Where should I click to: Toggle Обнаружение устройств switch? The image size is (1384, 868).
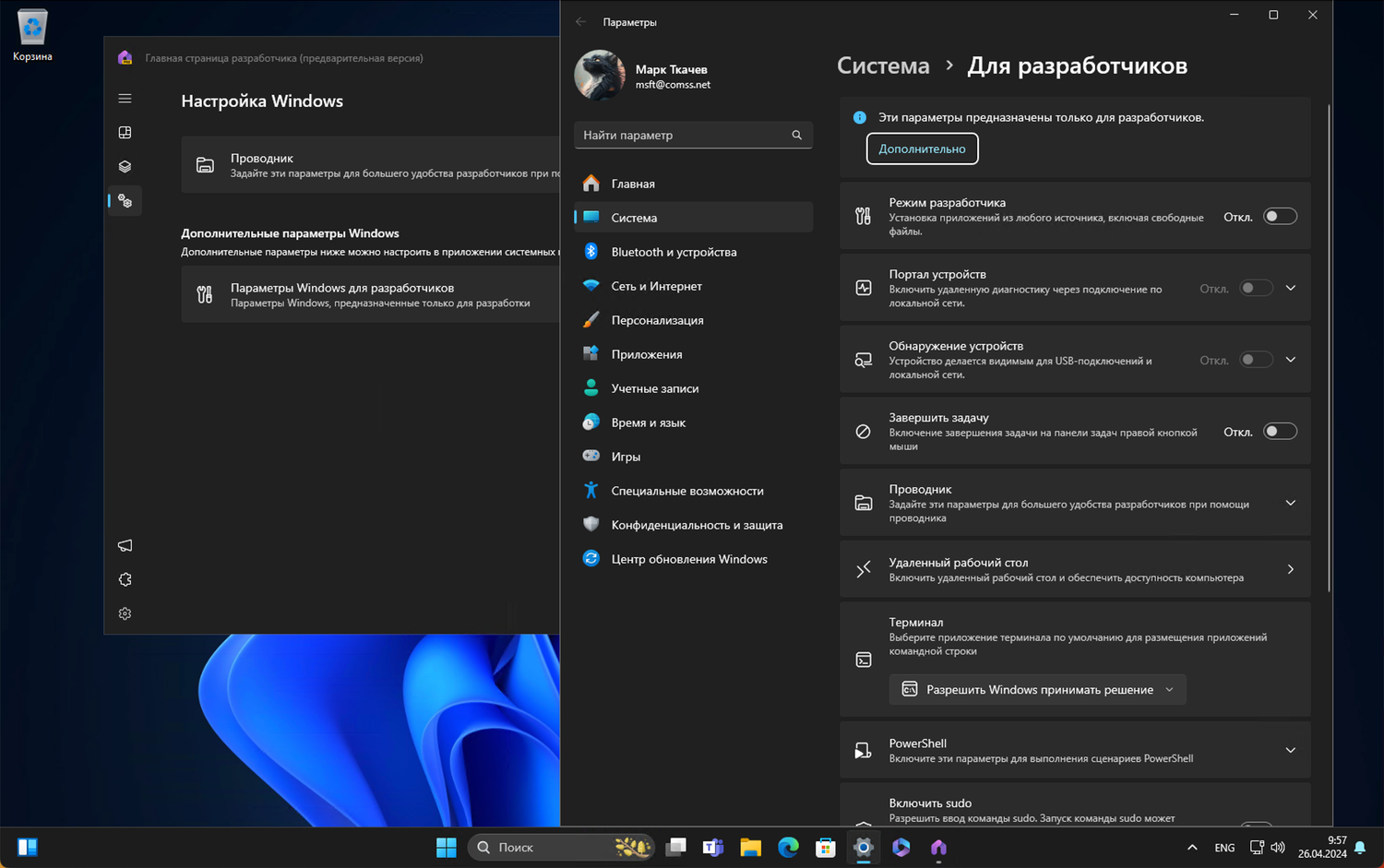tap(1256, 360)
